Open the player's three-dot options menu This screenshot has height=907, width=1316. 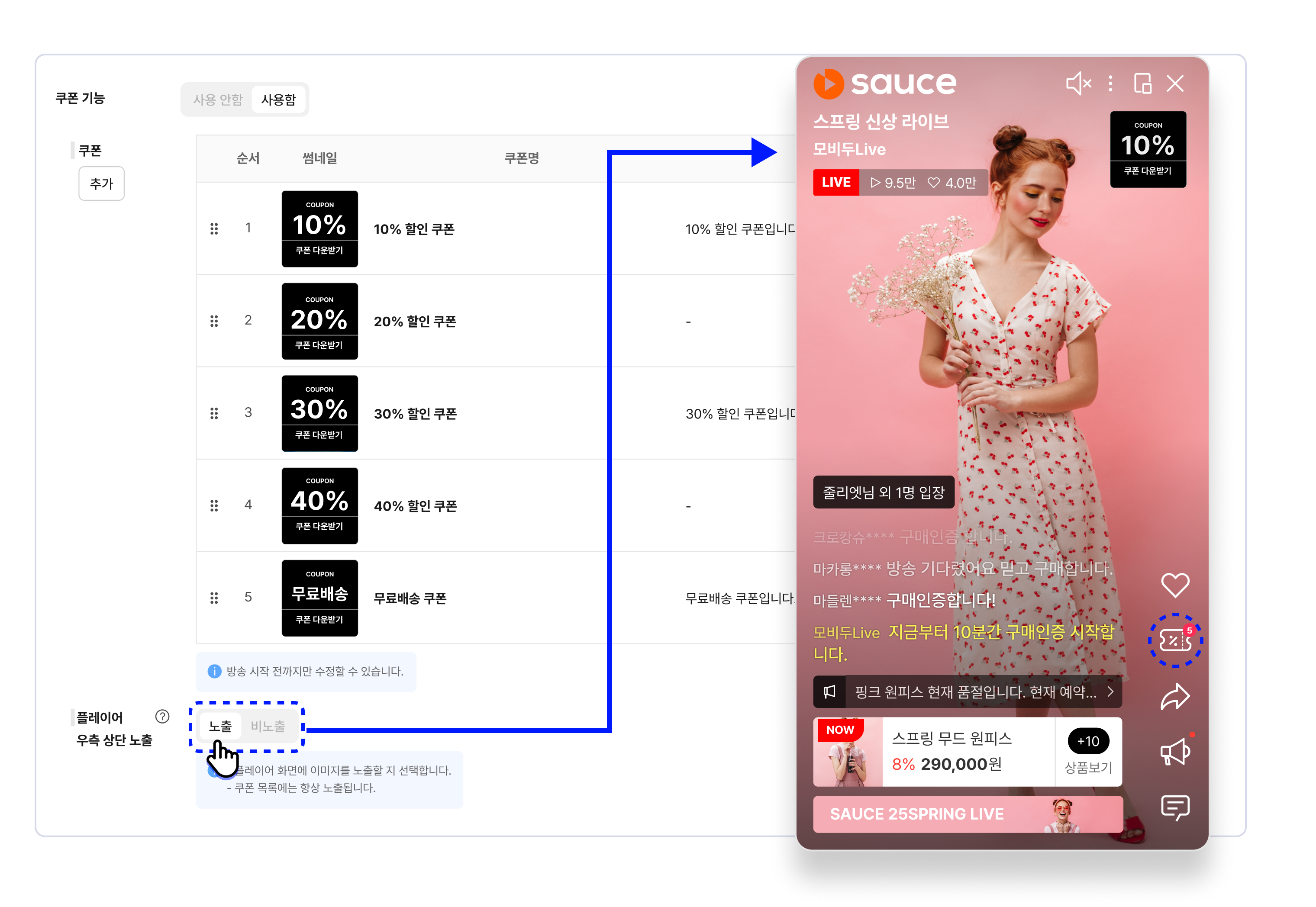[x=1110, y=84]
